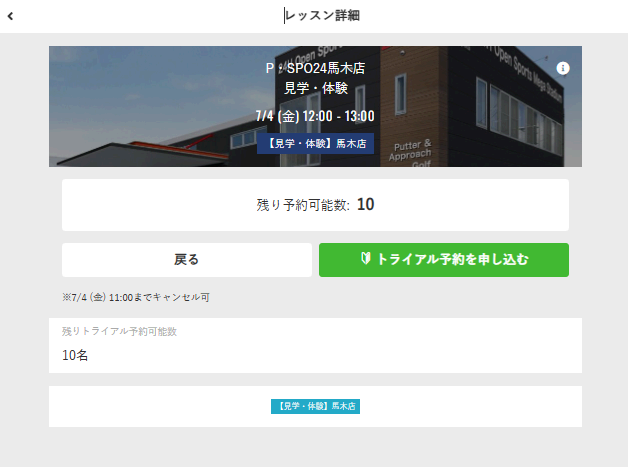Viewport: 628px width, 467px height.
Task: Open the info icon on the banner
Action: click(563, 68)
